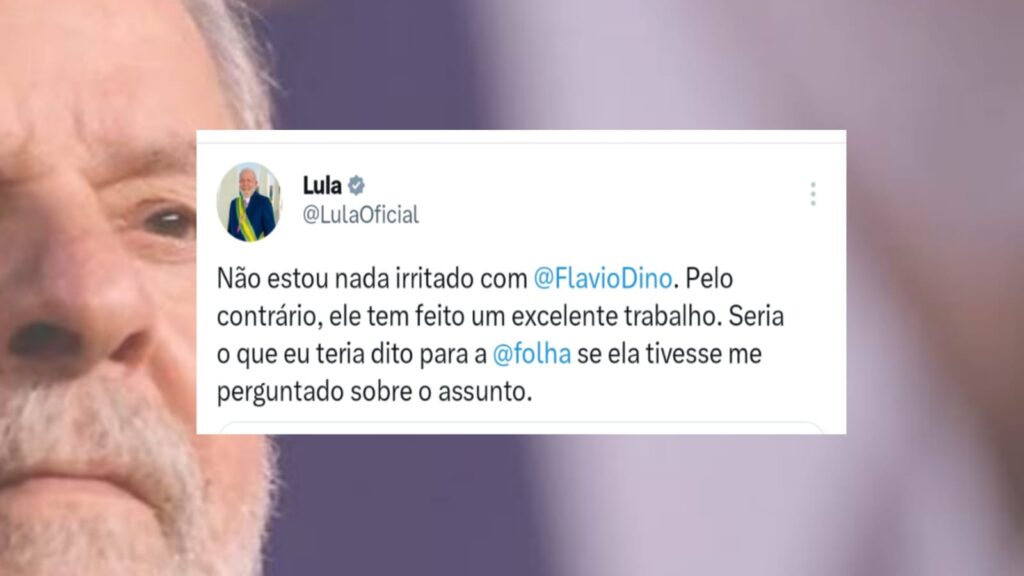
Task: Open the @LulaOficial handle
Action: 360,214
